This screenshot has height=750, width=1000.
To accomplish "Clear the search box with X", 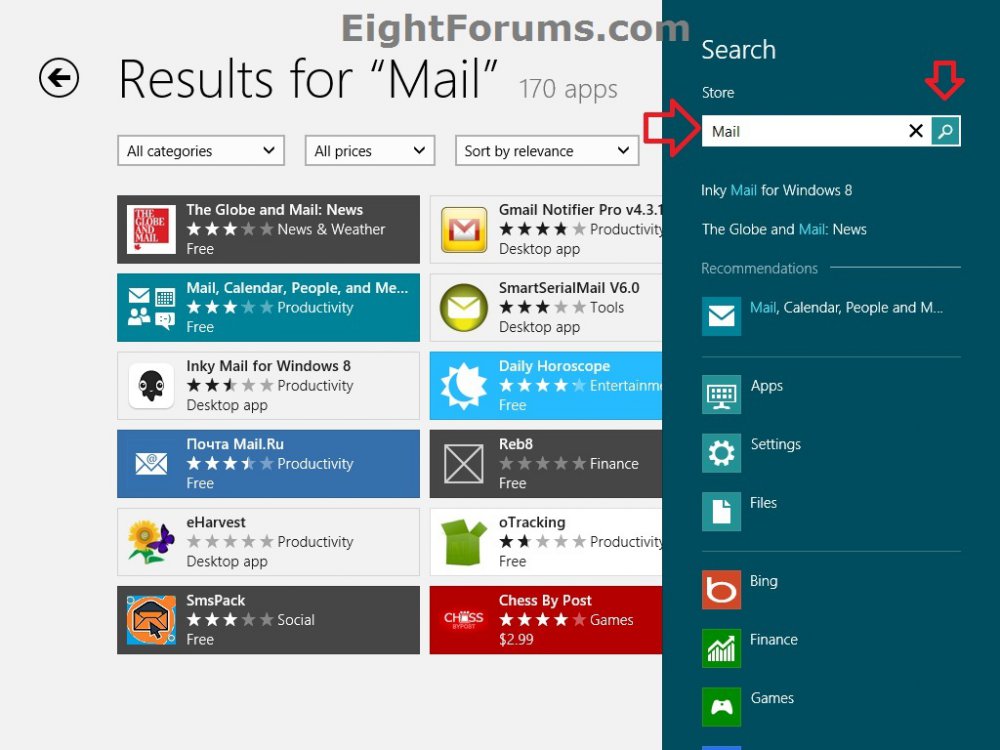I will point(915,131).
